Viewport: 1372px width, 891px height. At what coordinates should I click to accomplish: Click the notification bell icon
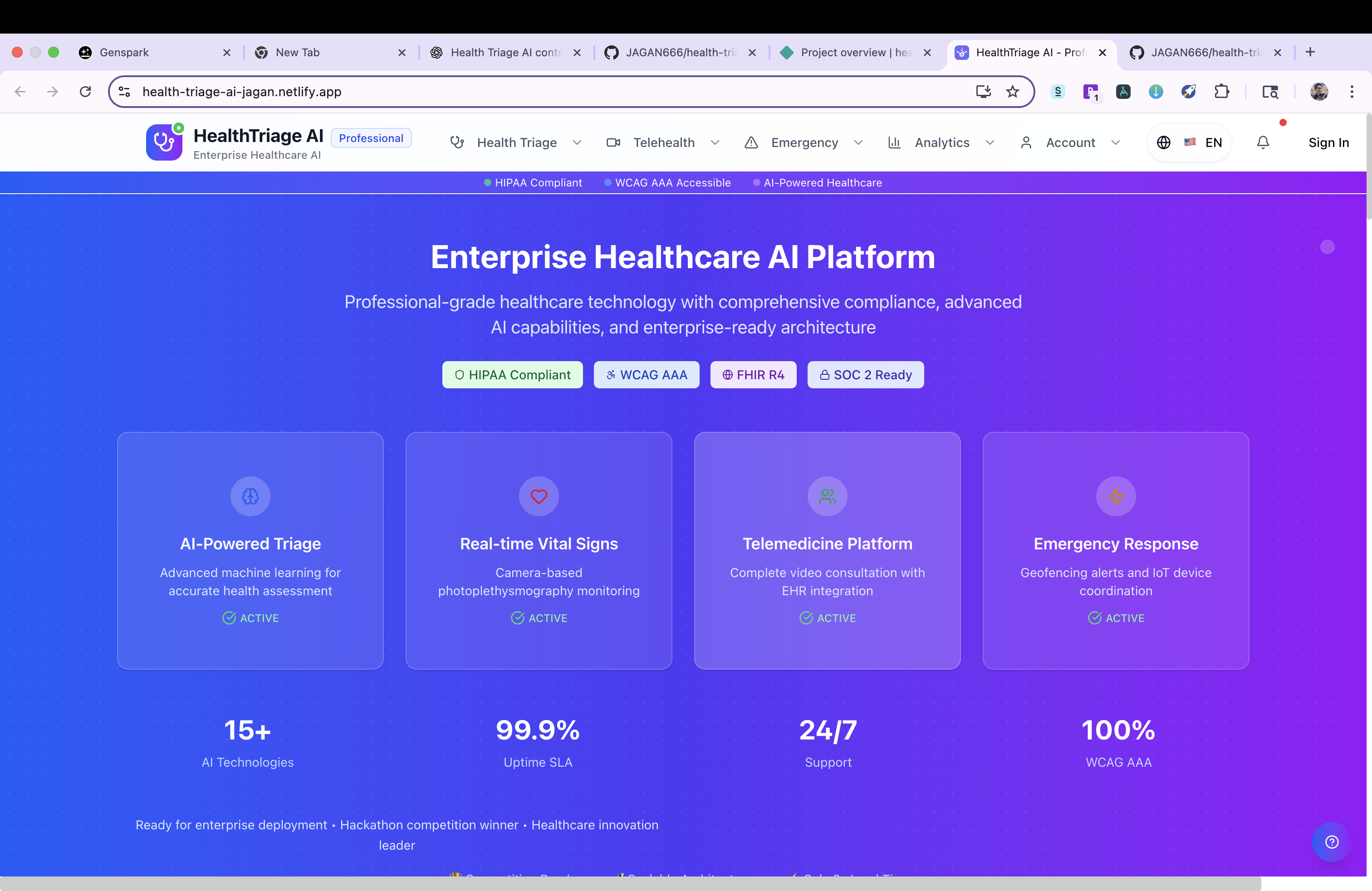point(1263,142)
